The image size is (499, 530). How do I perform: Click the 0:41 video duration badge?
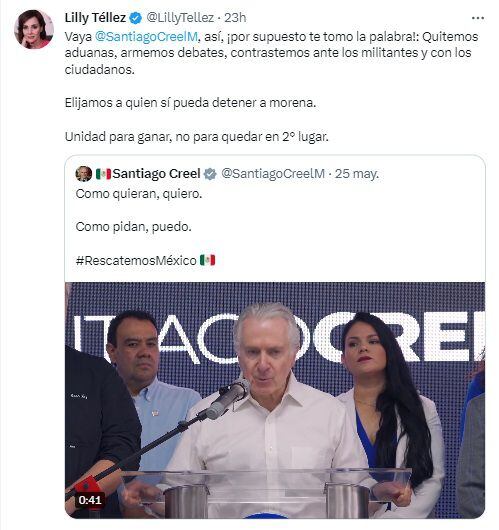point(90,500)
